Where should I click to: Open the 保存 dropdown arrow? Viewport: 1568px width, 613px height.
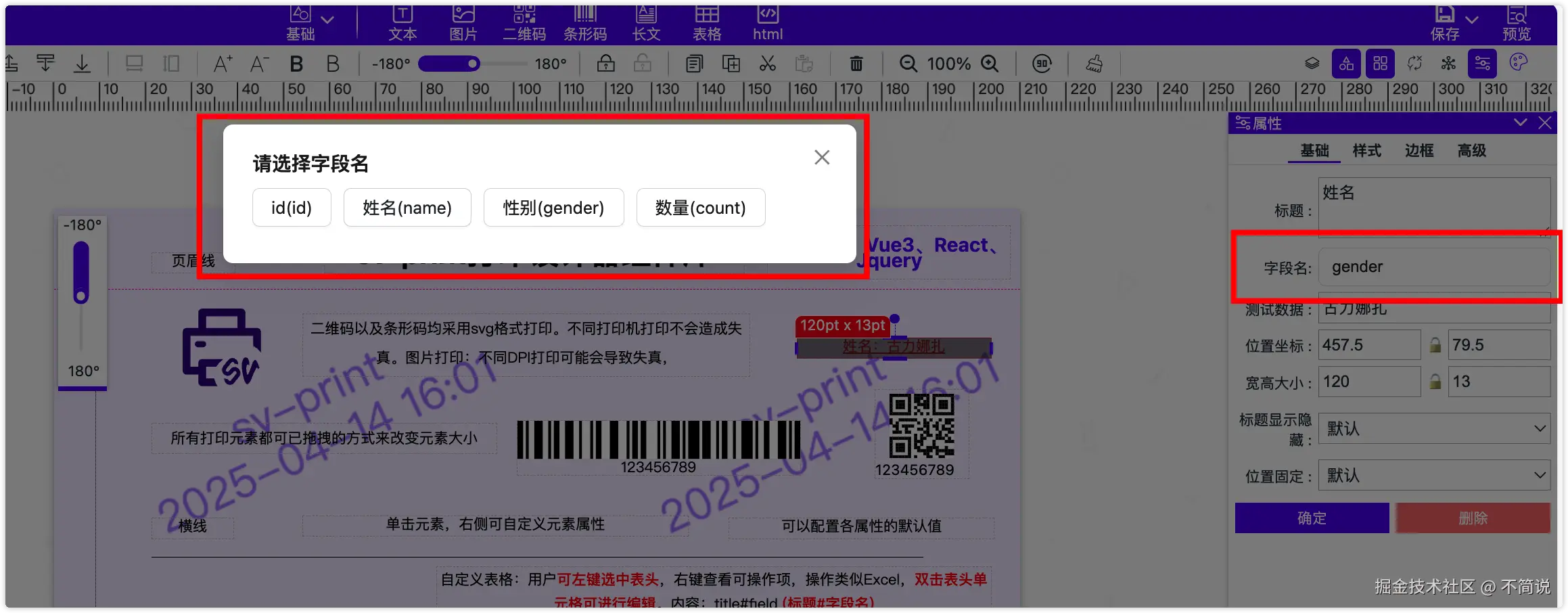(1472, 20)
